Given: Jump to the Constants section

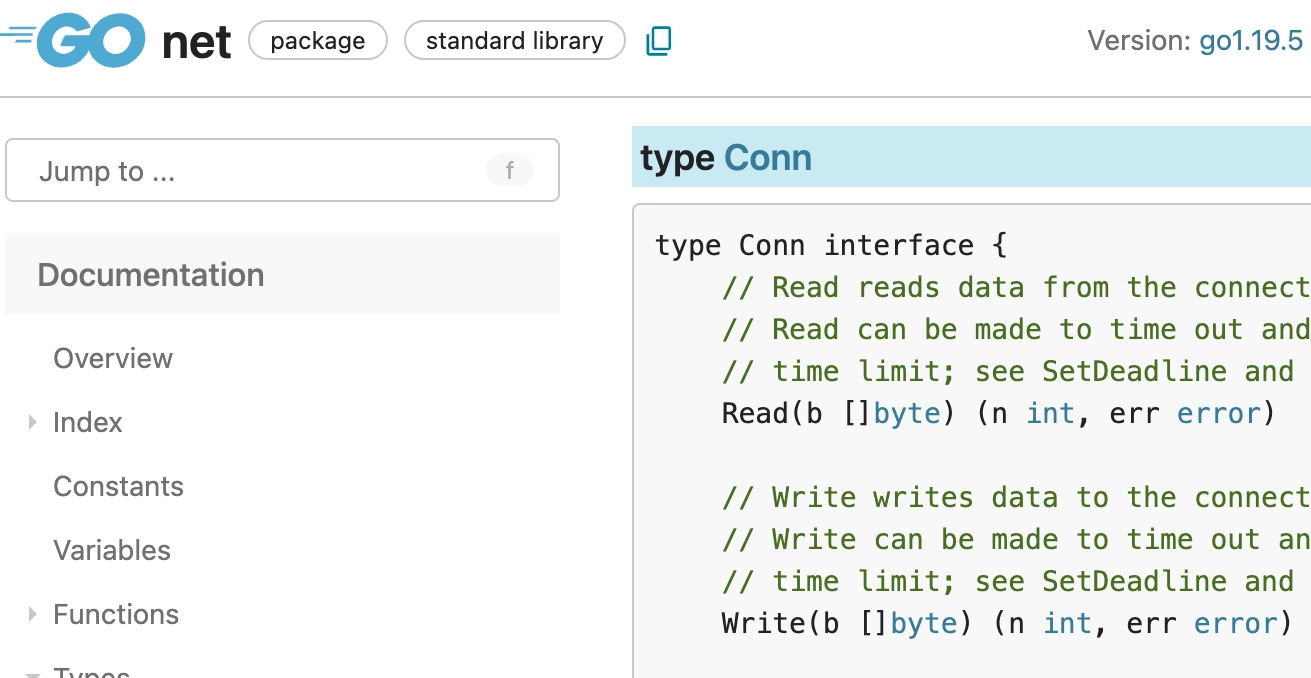Looking at the screenshot, I should pyautogui.click(x=118, y=486).
